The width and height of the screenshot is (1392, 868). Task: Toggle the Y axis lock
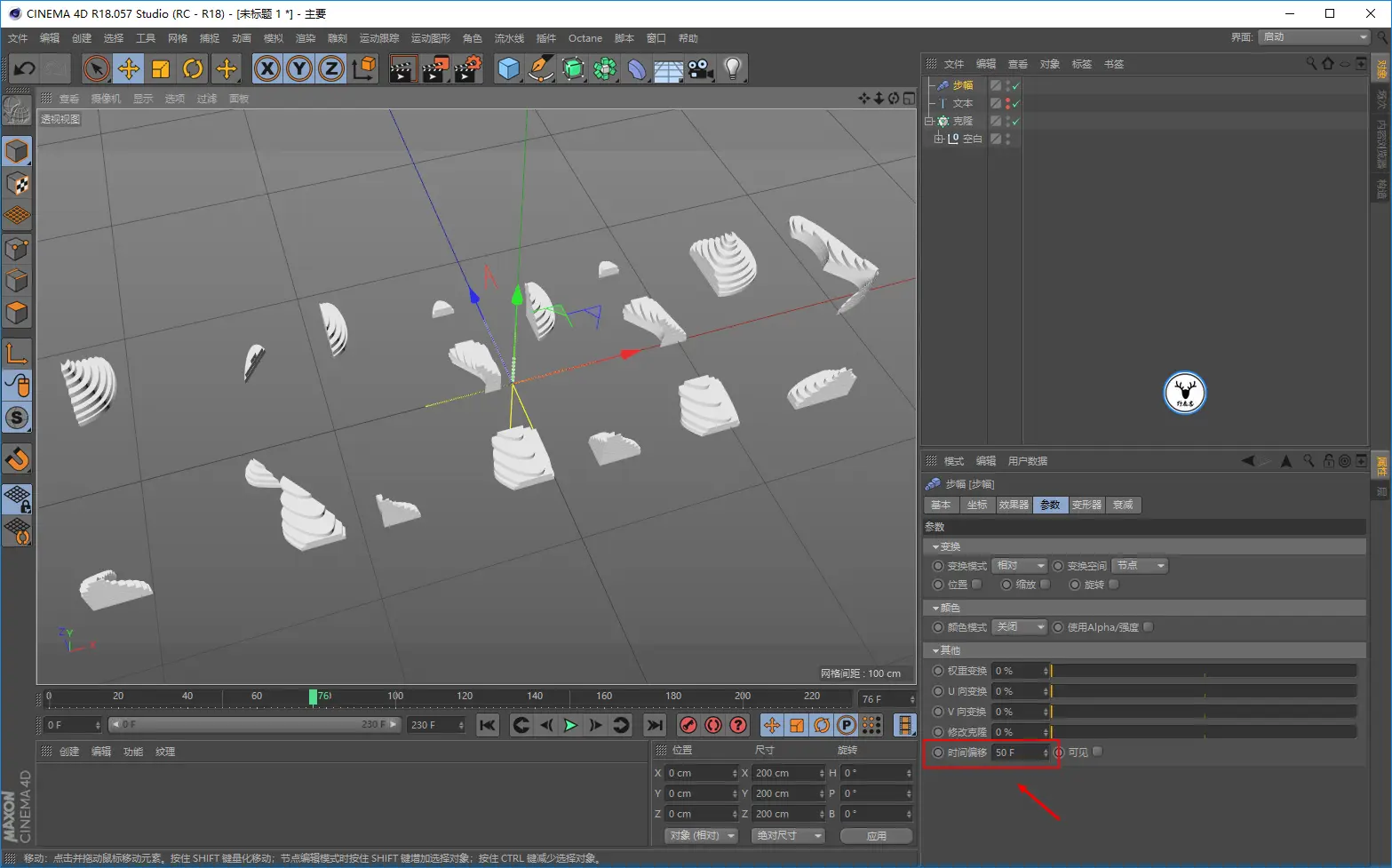coord(299,68)
